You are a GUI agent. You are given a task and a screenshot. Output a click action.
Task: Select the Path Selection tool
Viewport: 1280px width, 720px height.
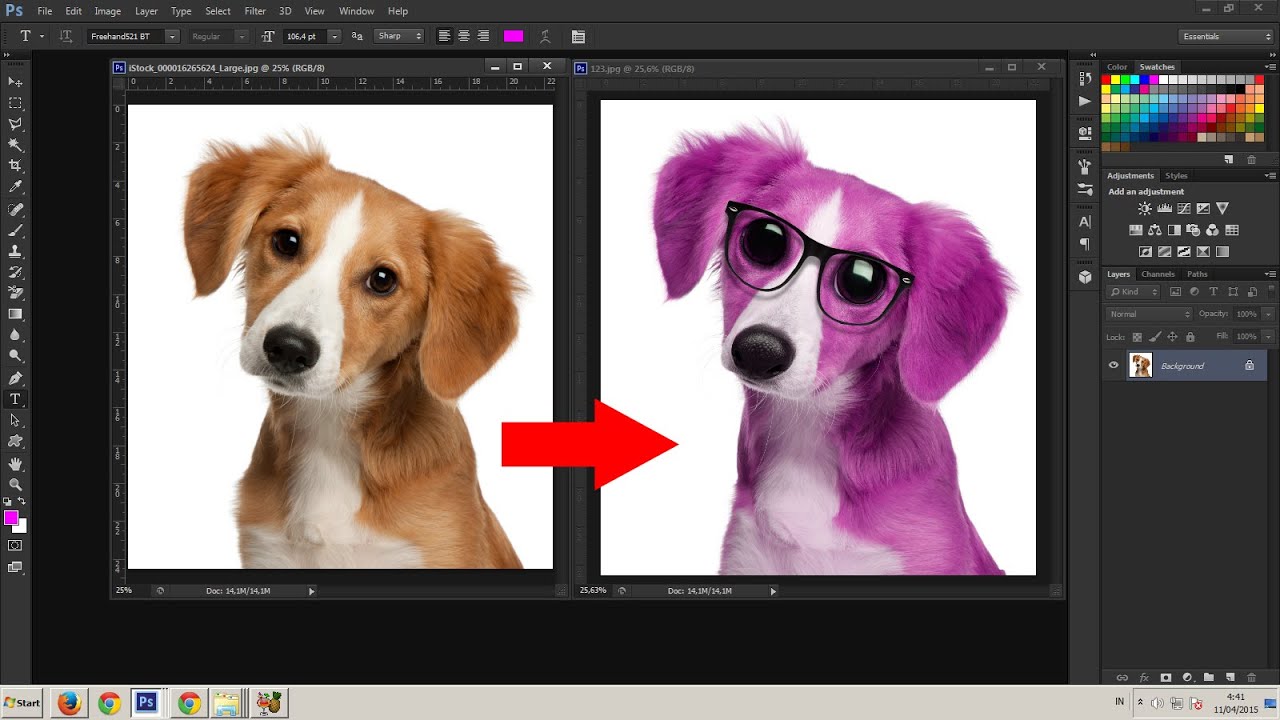[x=15, y=420]
